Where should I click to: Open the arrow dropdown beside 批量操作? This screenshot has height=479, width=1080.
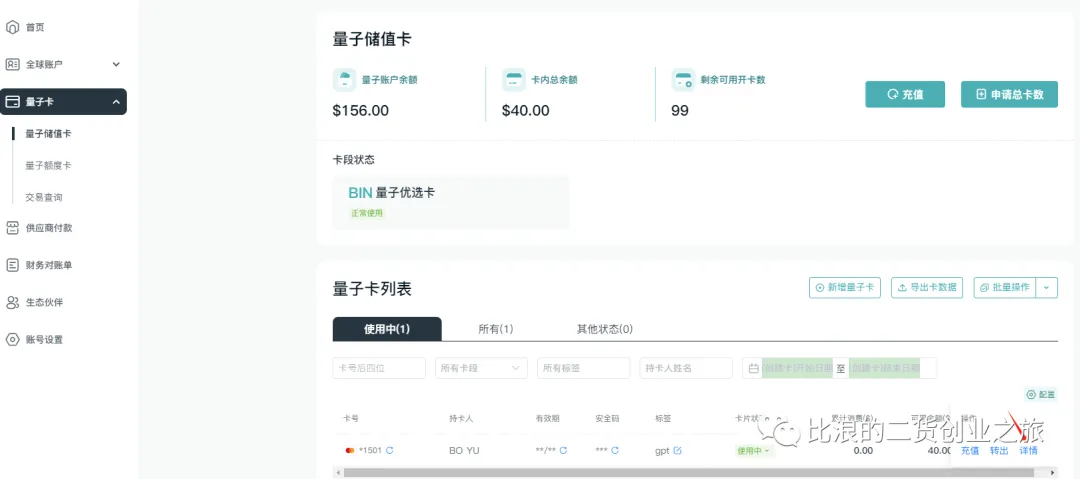tap(1047, 288)
